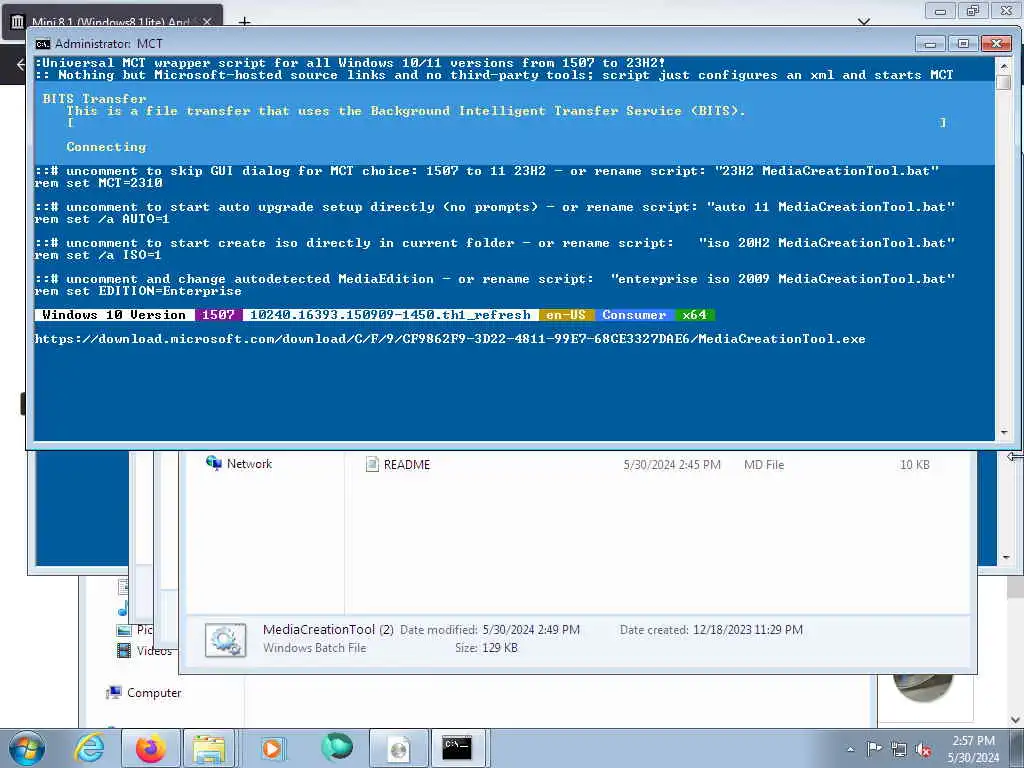1024x768 pixels.
Task: Launch Internet Explorer from the taskbar
Action: [x=89, y=748]
